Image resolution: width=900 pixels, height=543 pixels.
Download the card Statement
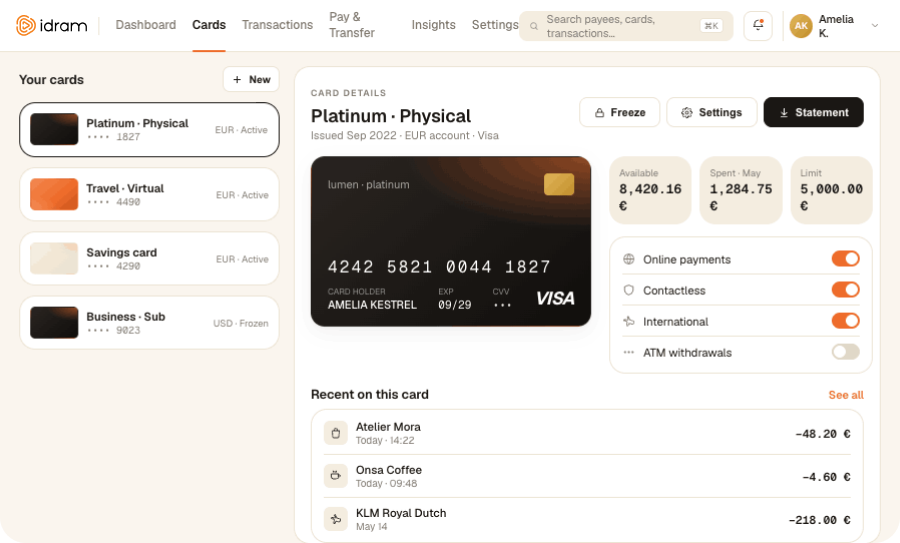813,113
